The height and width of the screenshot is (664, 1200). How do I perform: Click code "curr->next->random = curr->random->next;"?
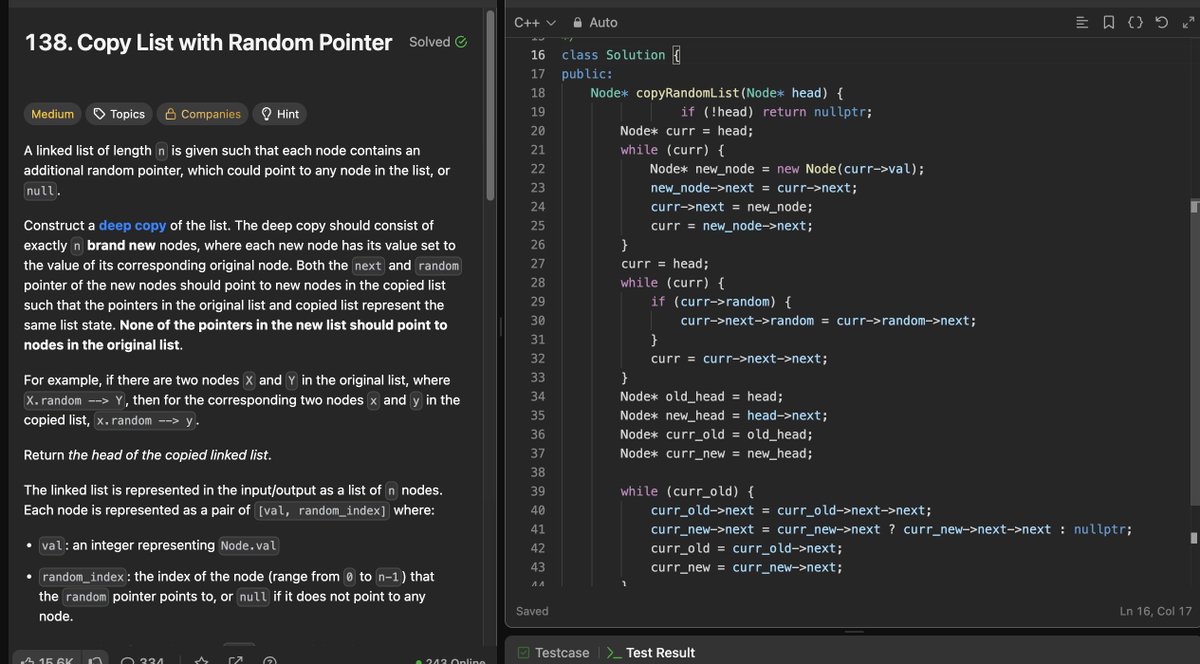click(828, 321)
